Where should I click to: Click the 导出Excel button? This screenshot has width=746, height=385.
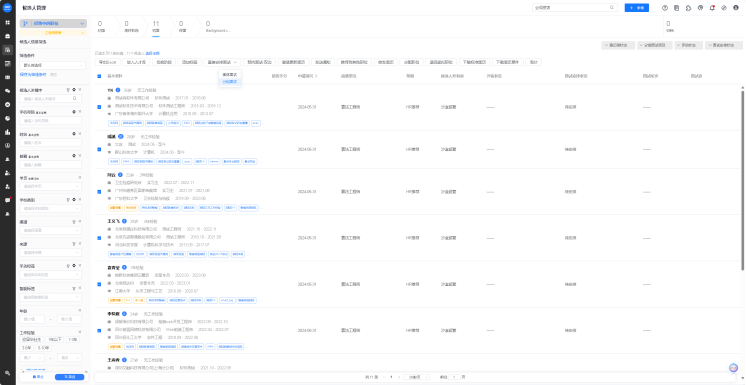[x=107, y=62]
